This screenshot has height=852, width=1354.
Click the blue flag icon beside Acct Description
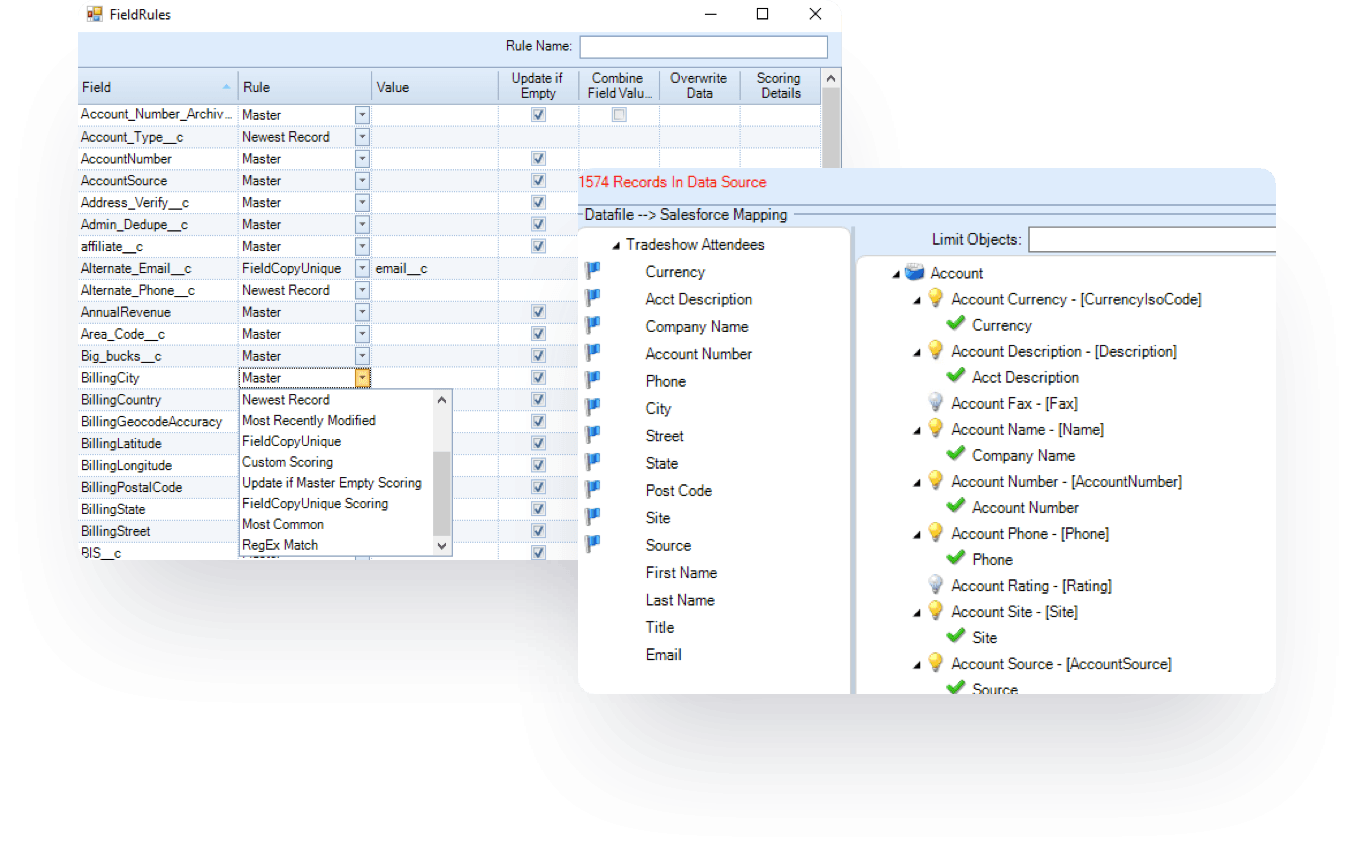593,298
